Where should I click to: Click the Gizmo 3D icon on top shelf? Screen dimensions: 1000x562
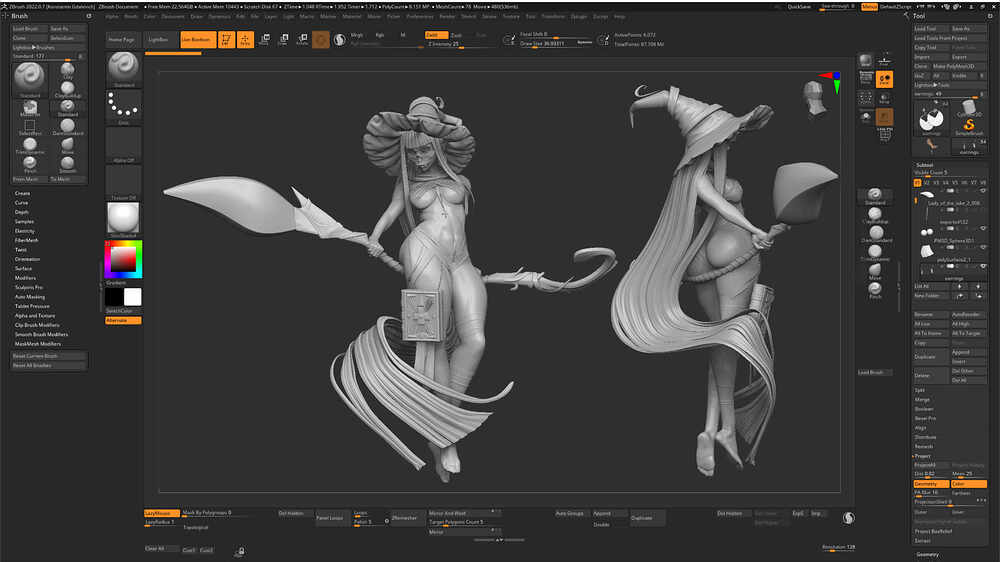(x=321, y=40)
